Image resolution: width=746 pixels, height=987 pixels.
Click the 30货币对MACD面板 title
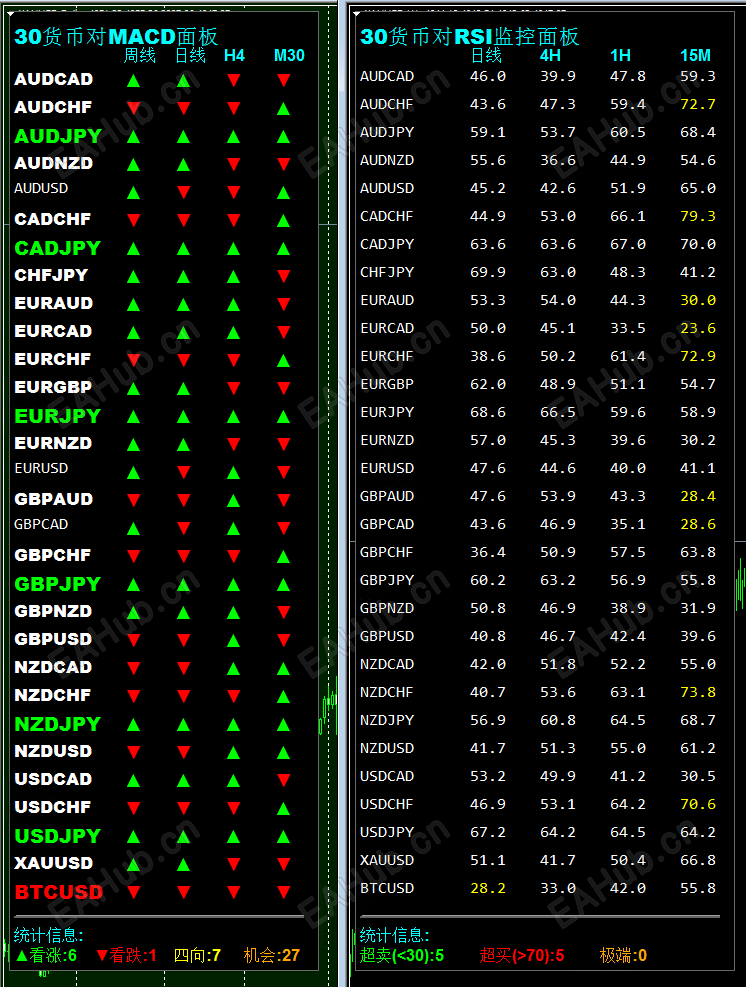pos(116,37)
